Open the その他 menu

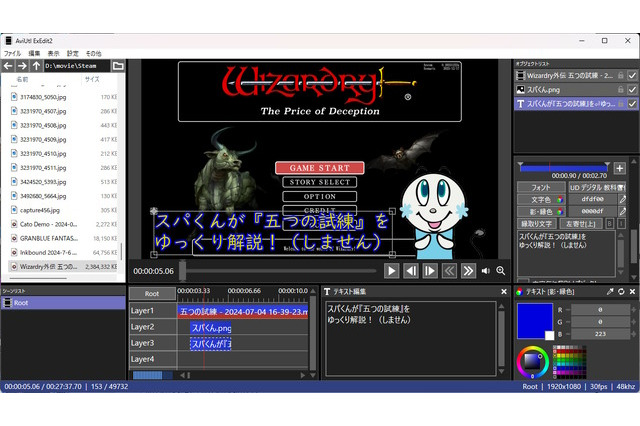pyautogui.click(x=93, y=53)
